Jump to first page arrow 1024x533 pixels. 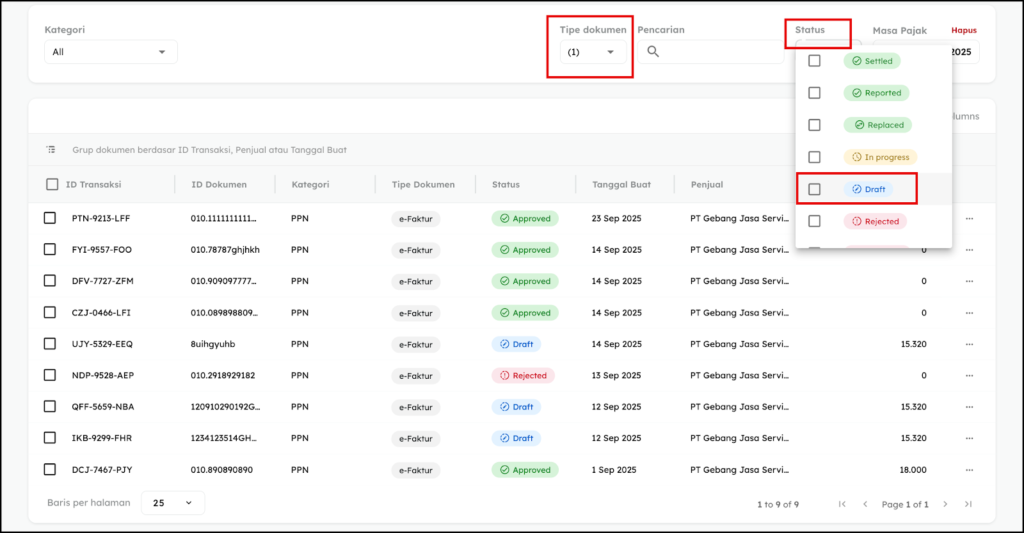(842, 504)
